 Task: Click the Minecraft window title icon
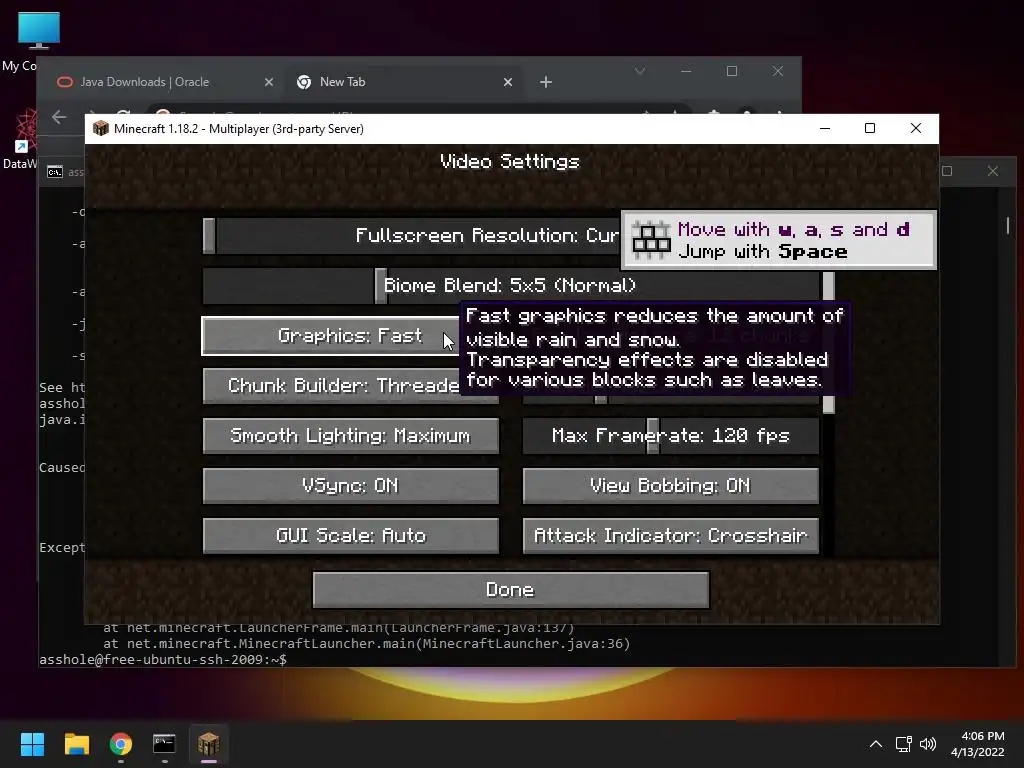101,129
